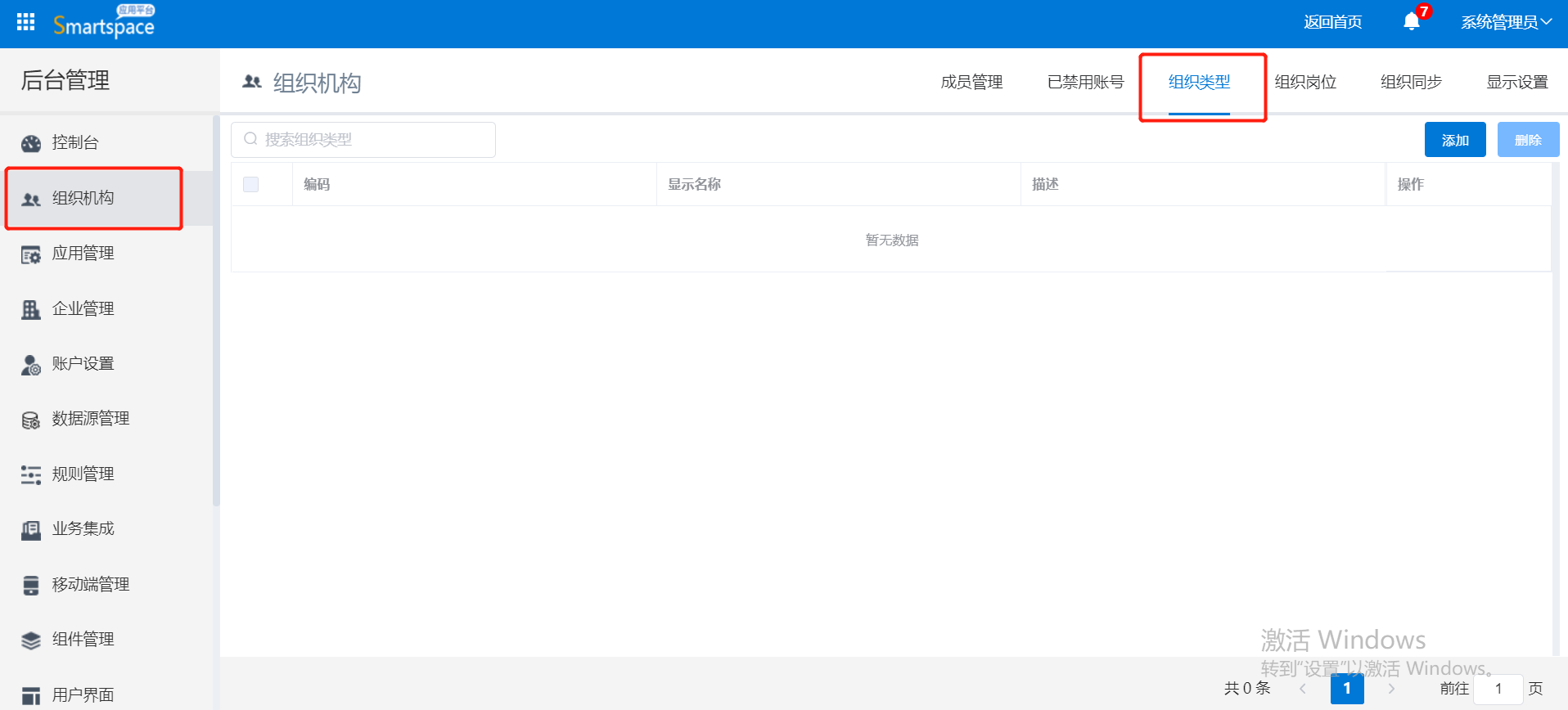
Task: Click the 组织机构 people icon in sidebar
Action: [x=31, y=199]
